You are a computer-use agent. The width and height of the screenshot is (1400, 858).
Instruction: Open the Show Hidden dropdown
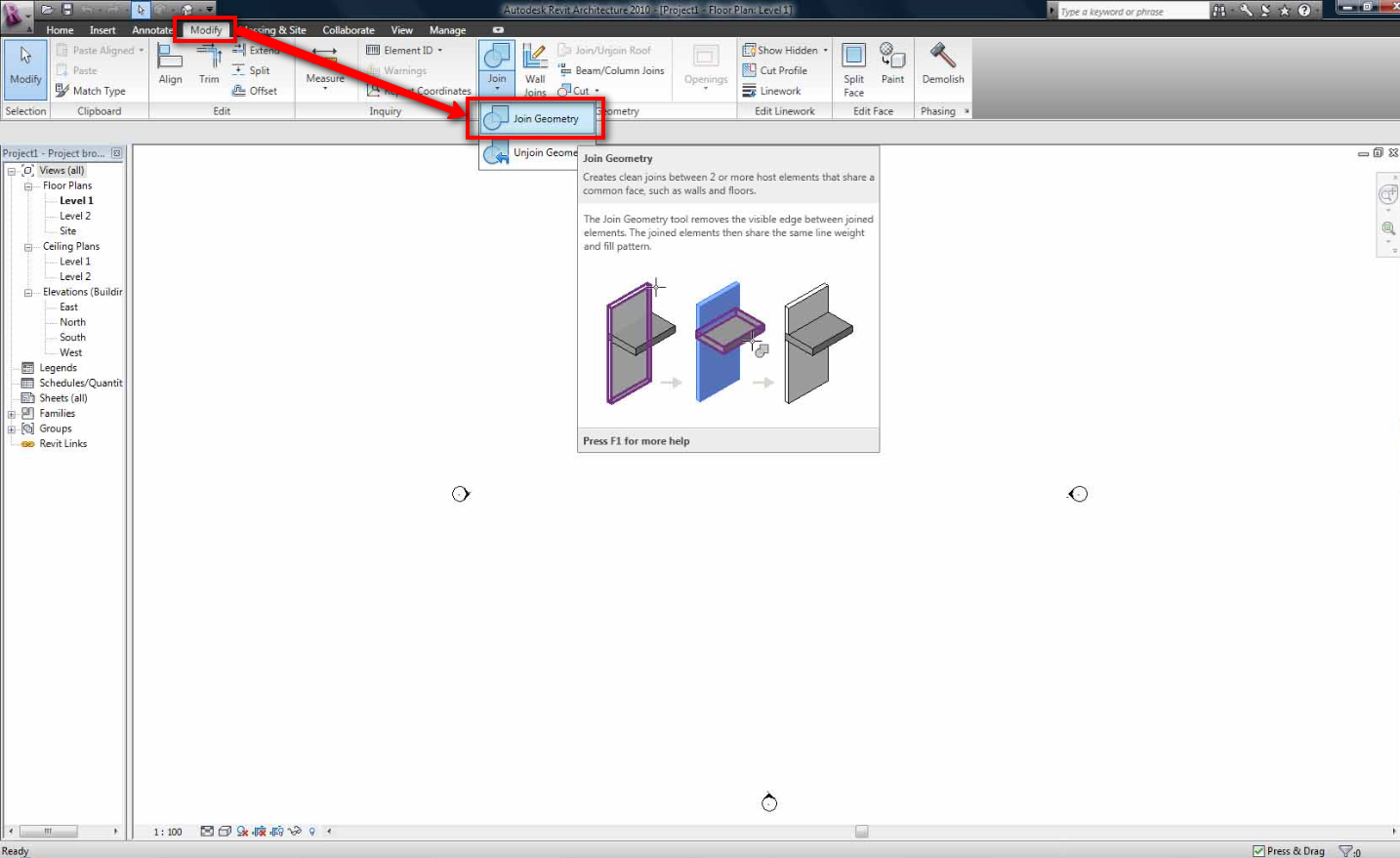click(x=825, y=51)
